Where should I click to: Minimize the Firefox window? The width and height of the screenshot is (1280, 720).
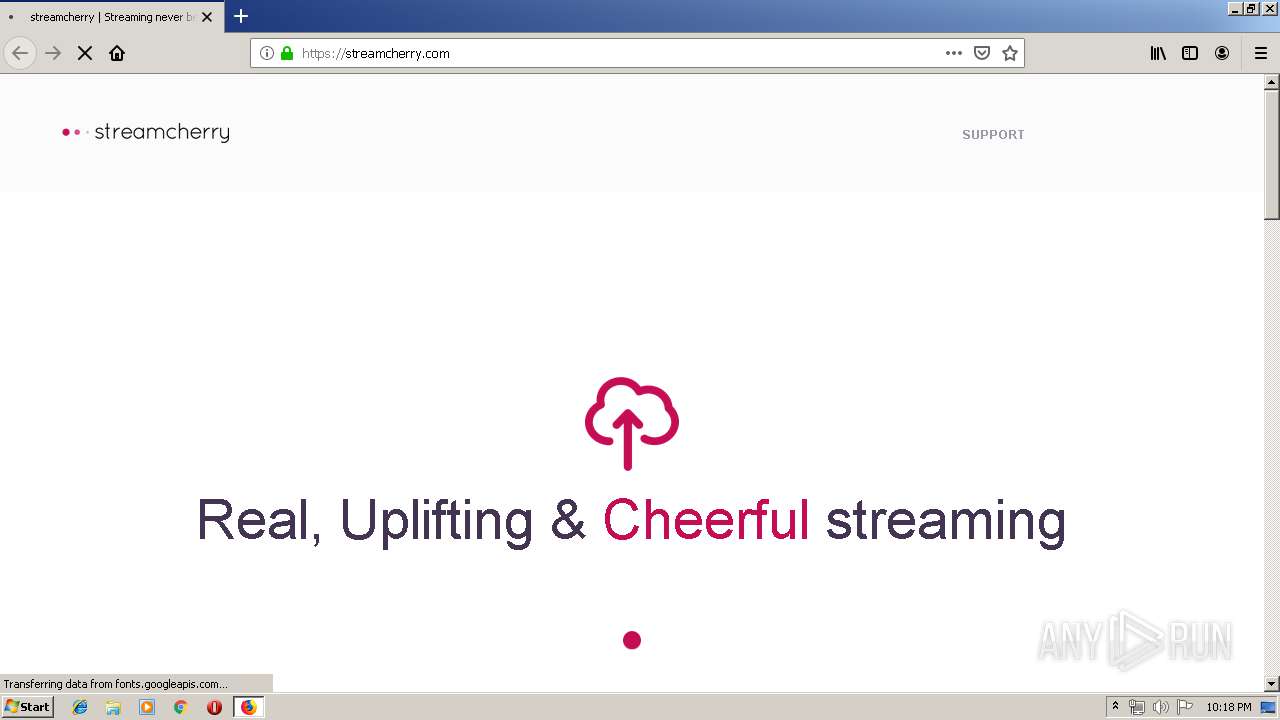(1236, 8)
